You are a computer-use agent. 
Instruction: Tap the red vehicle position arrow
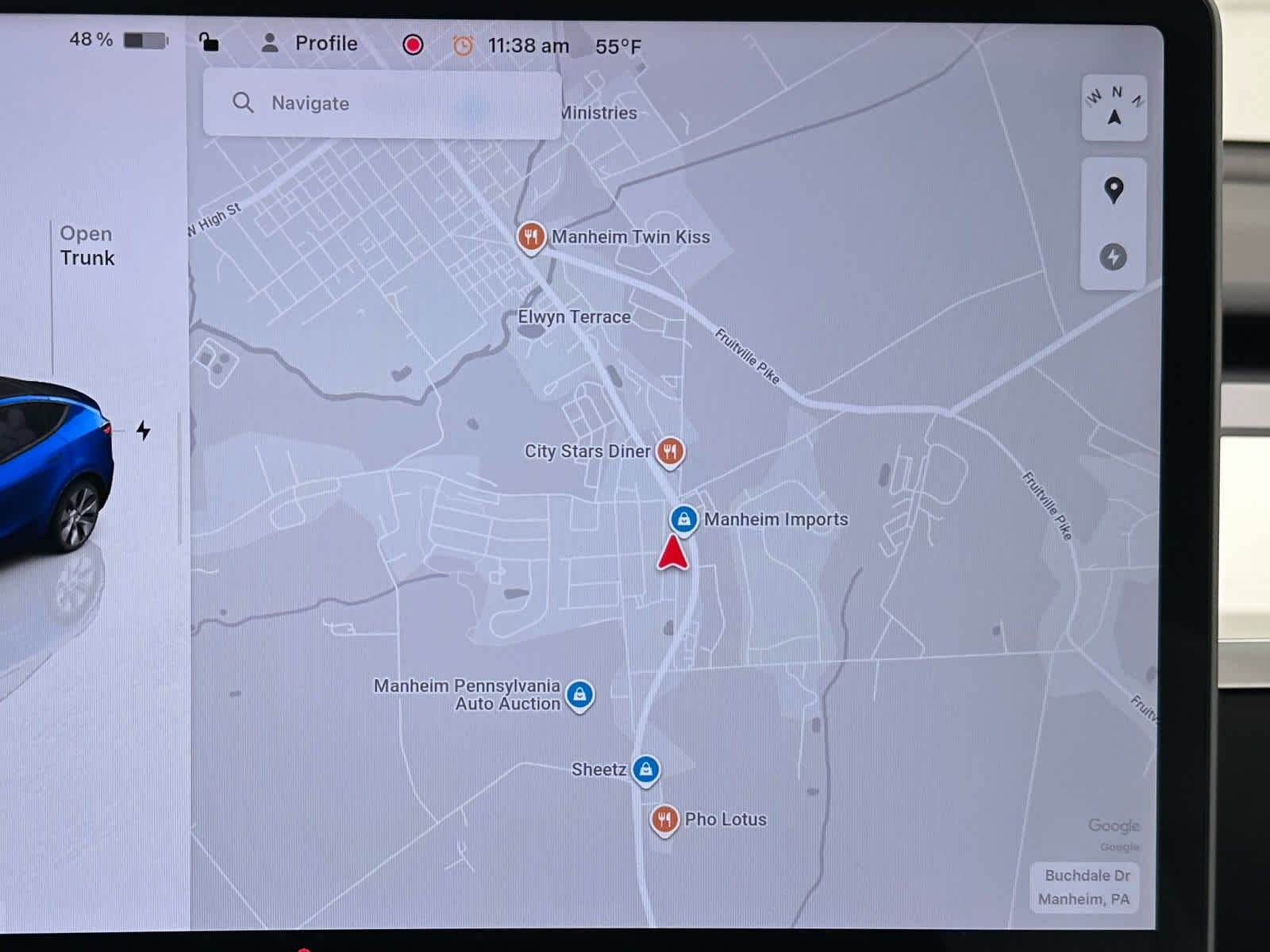click(673, 553)
